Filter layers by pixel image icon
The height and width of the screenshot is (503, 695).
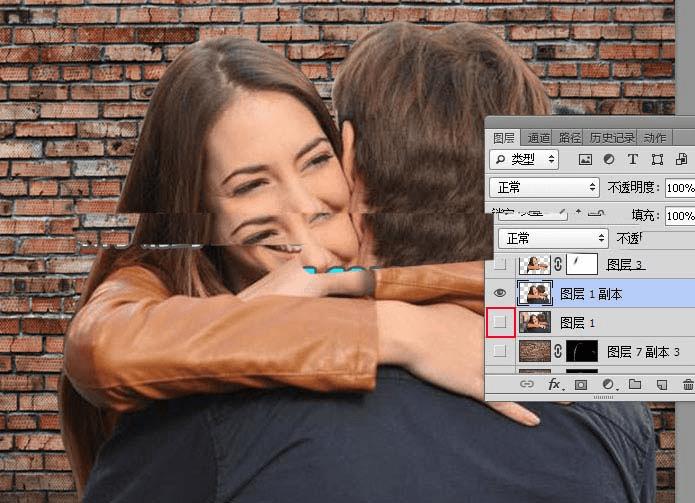pyautogui.click(x=585, y=160)
